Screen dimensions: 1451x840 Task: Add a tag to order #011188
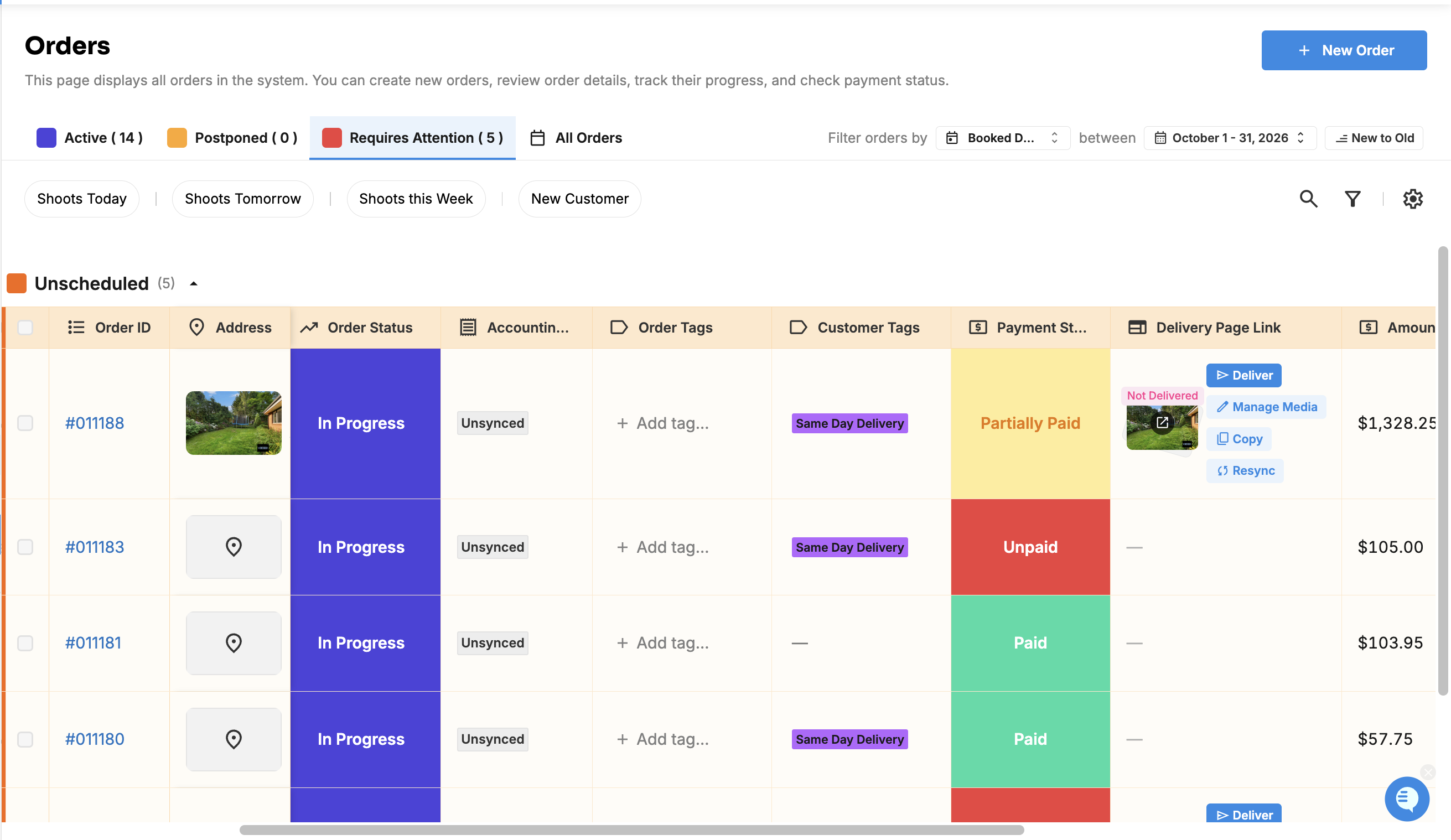point(662,423)
